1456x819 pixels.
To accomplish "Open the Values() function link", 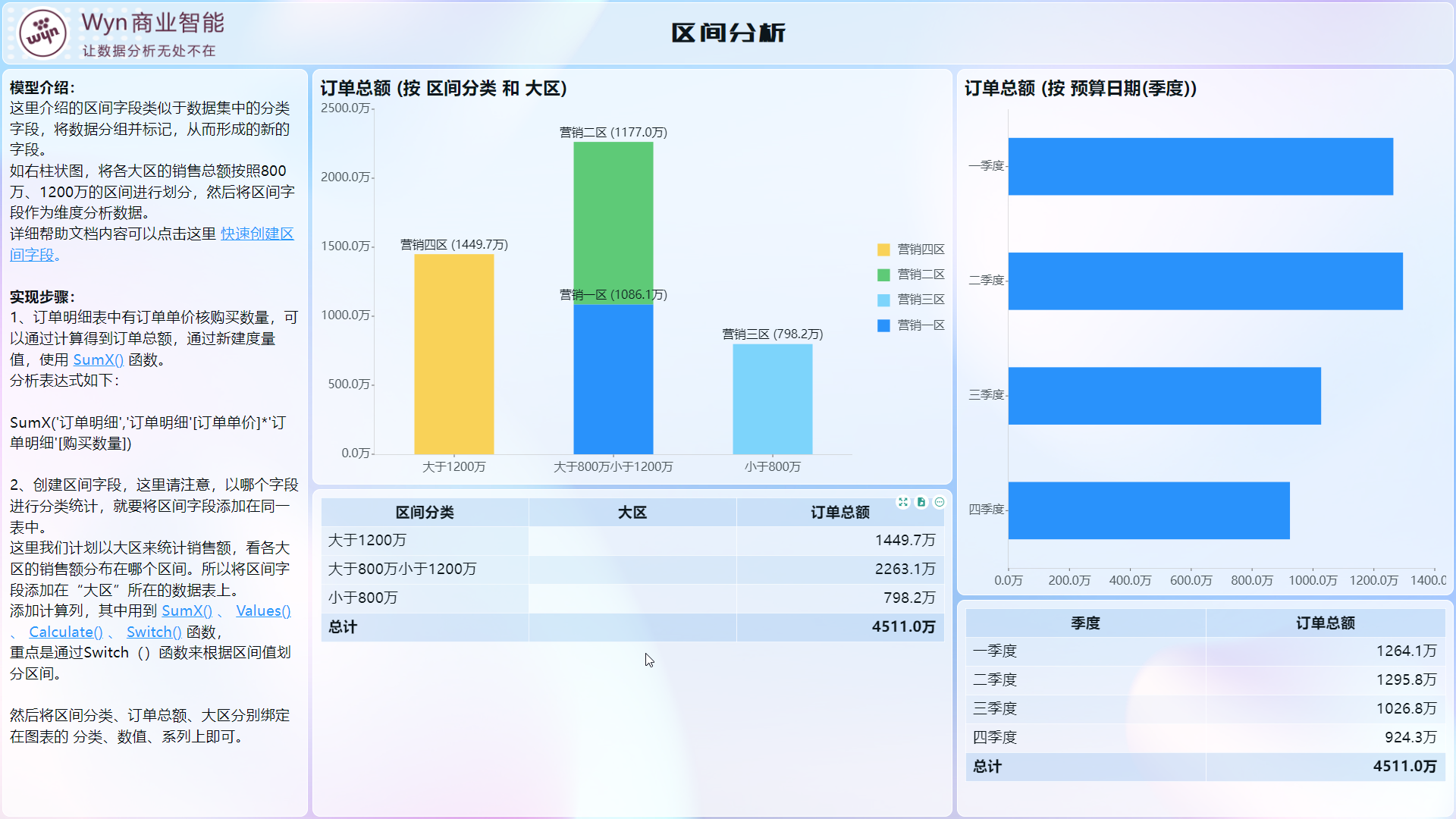I will [x=263, y=610].
